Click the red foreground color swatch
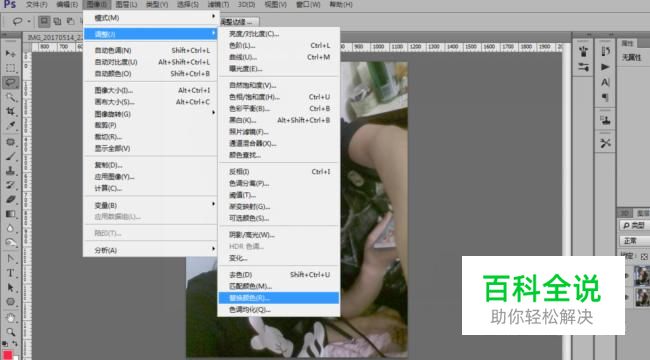Viewport: 650px width, 360px height. (7, 355)
